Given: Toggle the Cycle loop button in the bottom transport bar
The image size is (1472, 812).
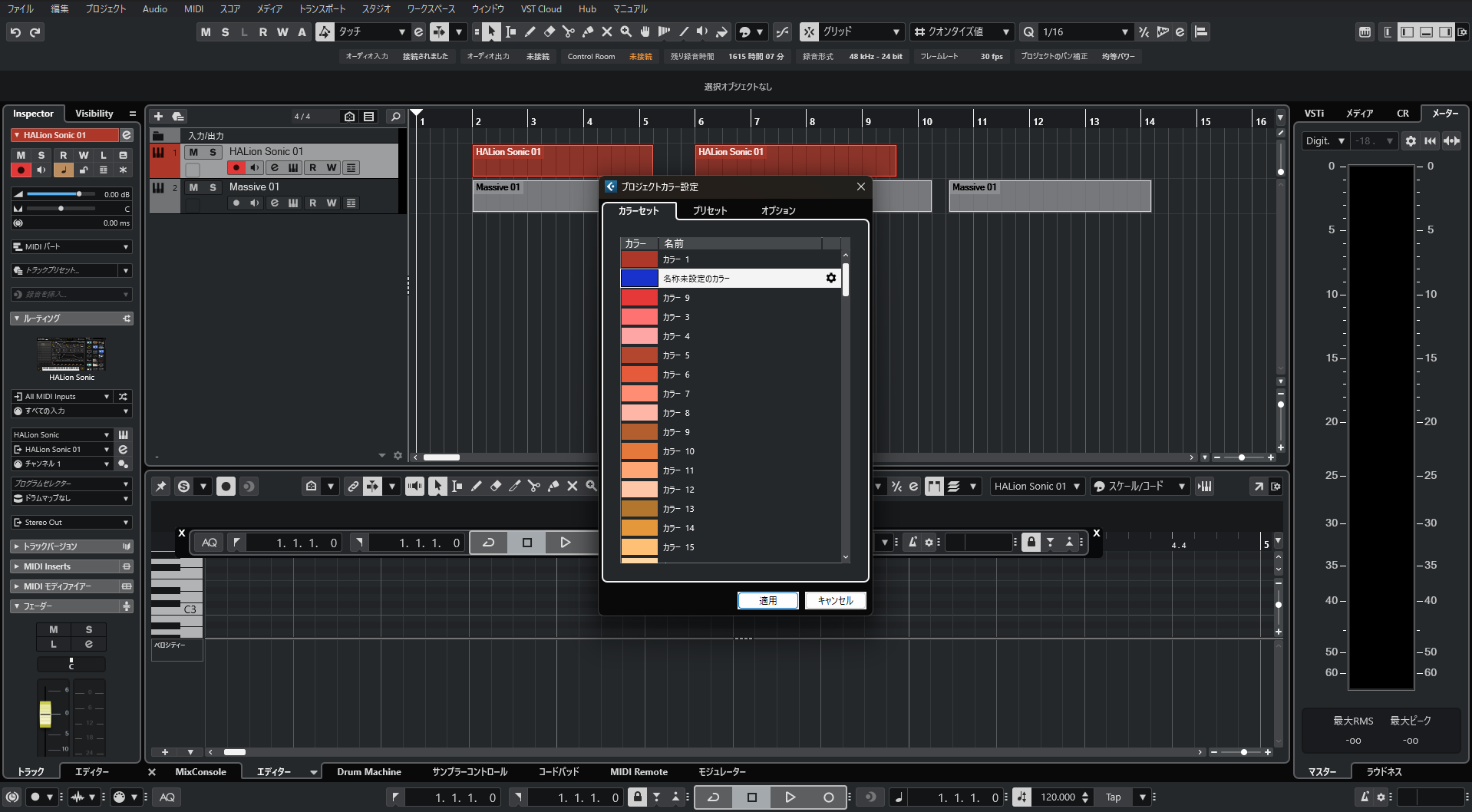Looking at the screenshot, I should [x=713, y=797].
